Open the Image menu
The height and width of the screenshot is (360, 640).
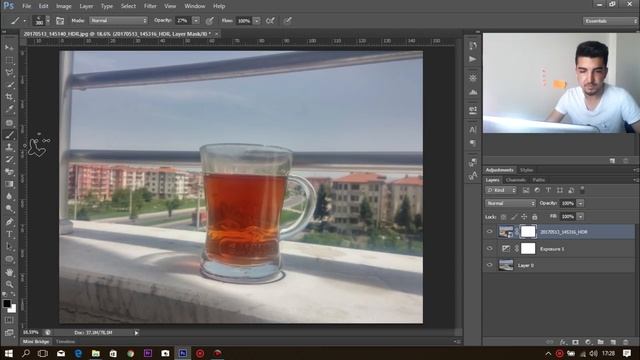[x=63, y=6]
